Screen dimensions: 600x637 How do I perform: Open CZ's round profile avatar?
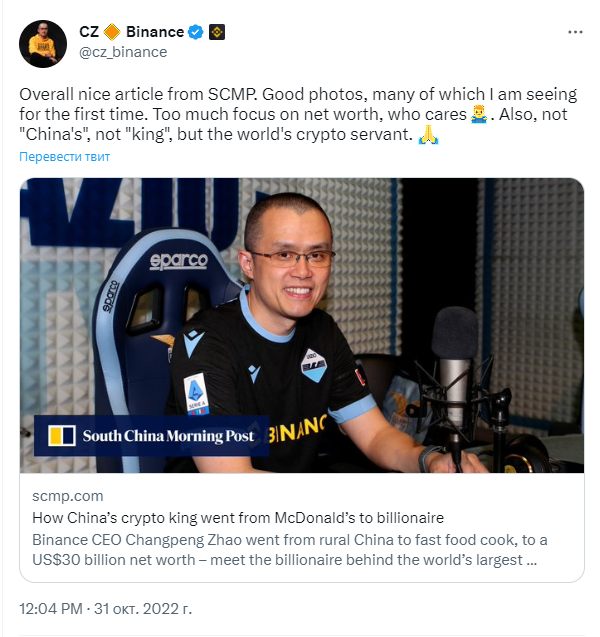43,44
